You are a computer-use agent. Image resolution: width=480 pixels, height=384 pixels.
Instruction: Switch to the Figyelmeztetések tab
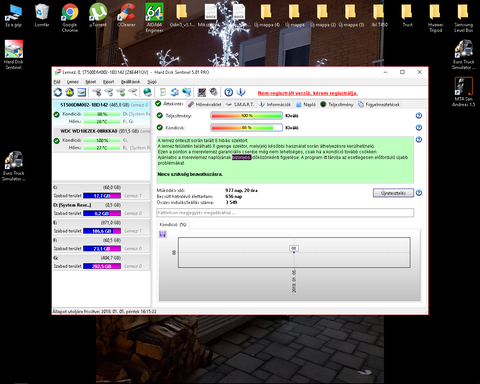[x=379, y=104]
